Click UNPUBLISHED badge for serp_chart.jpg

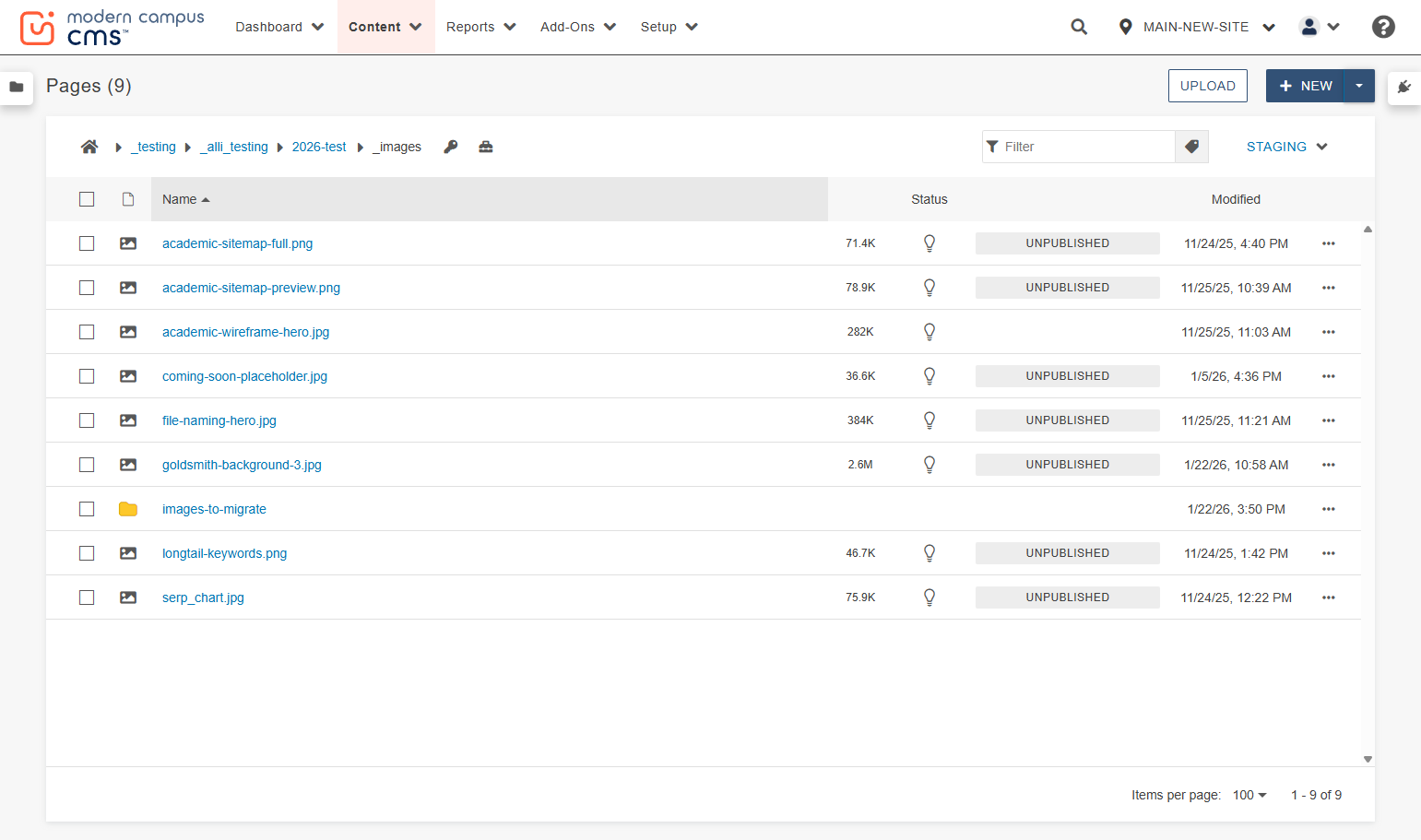[x=1068, y=597]
